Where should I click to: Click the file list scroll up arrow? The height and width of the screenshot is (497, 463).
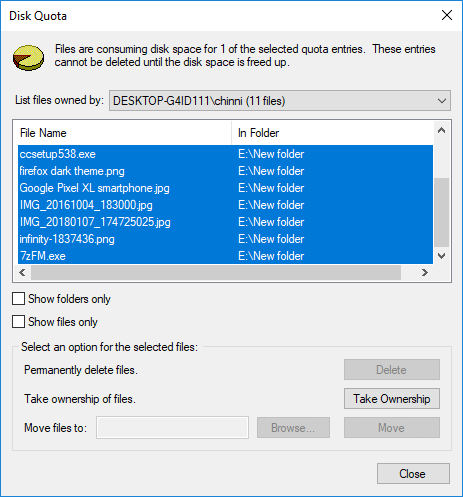coord(442,130)
